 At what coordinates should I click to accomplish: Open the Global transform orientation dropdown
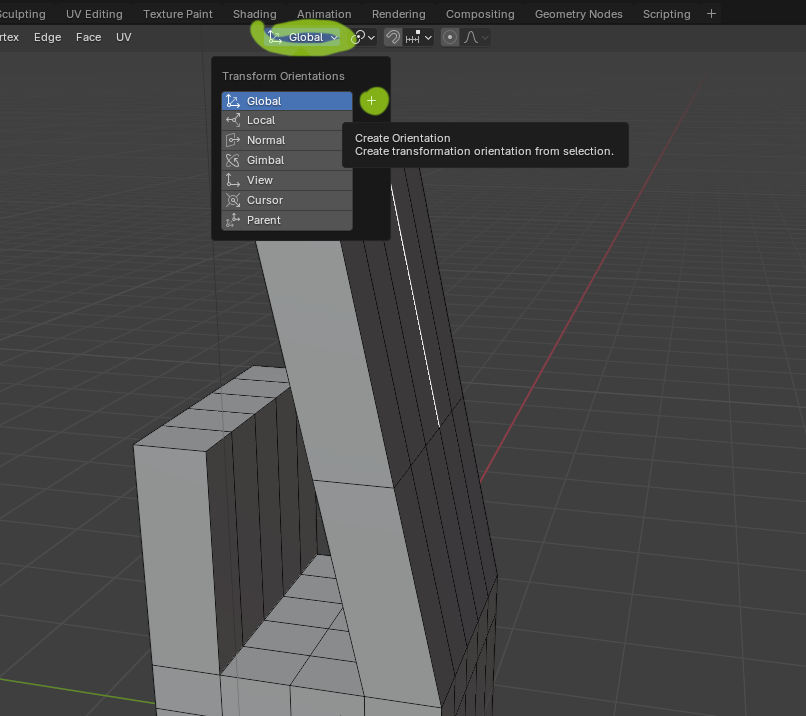click(x=304, y=37)
